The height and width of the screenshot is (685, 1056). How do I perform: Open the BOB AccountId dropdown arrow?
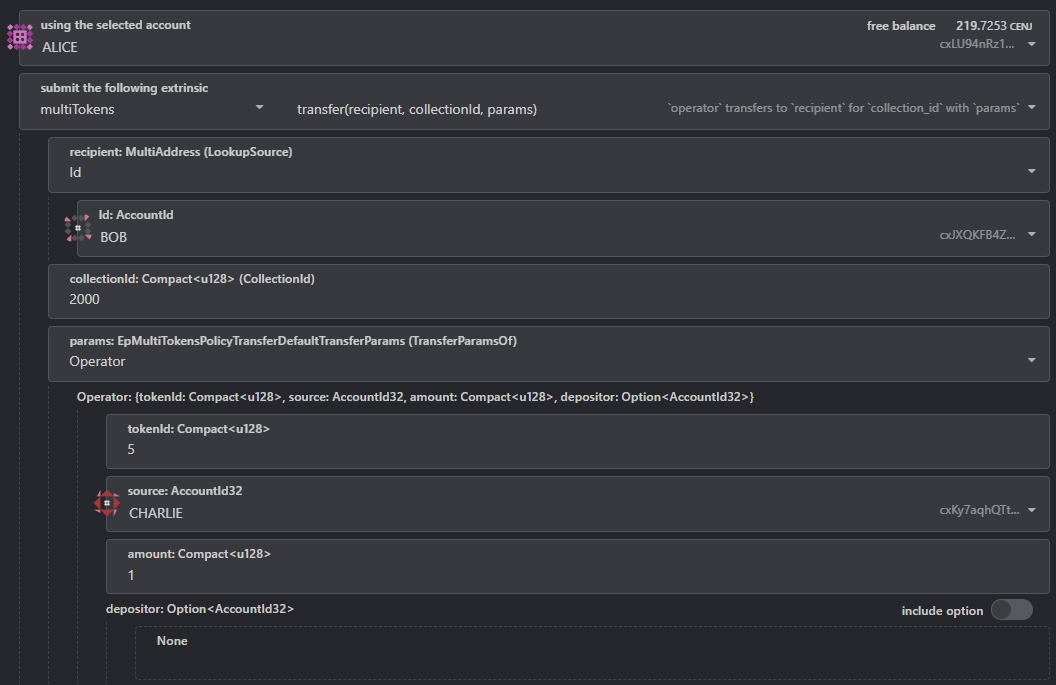point(1032,234)
